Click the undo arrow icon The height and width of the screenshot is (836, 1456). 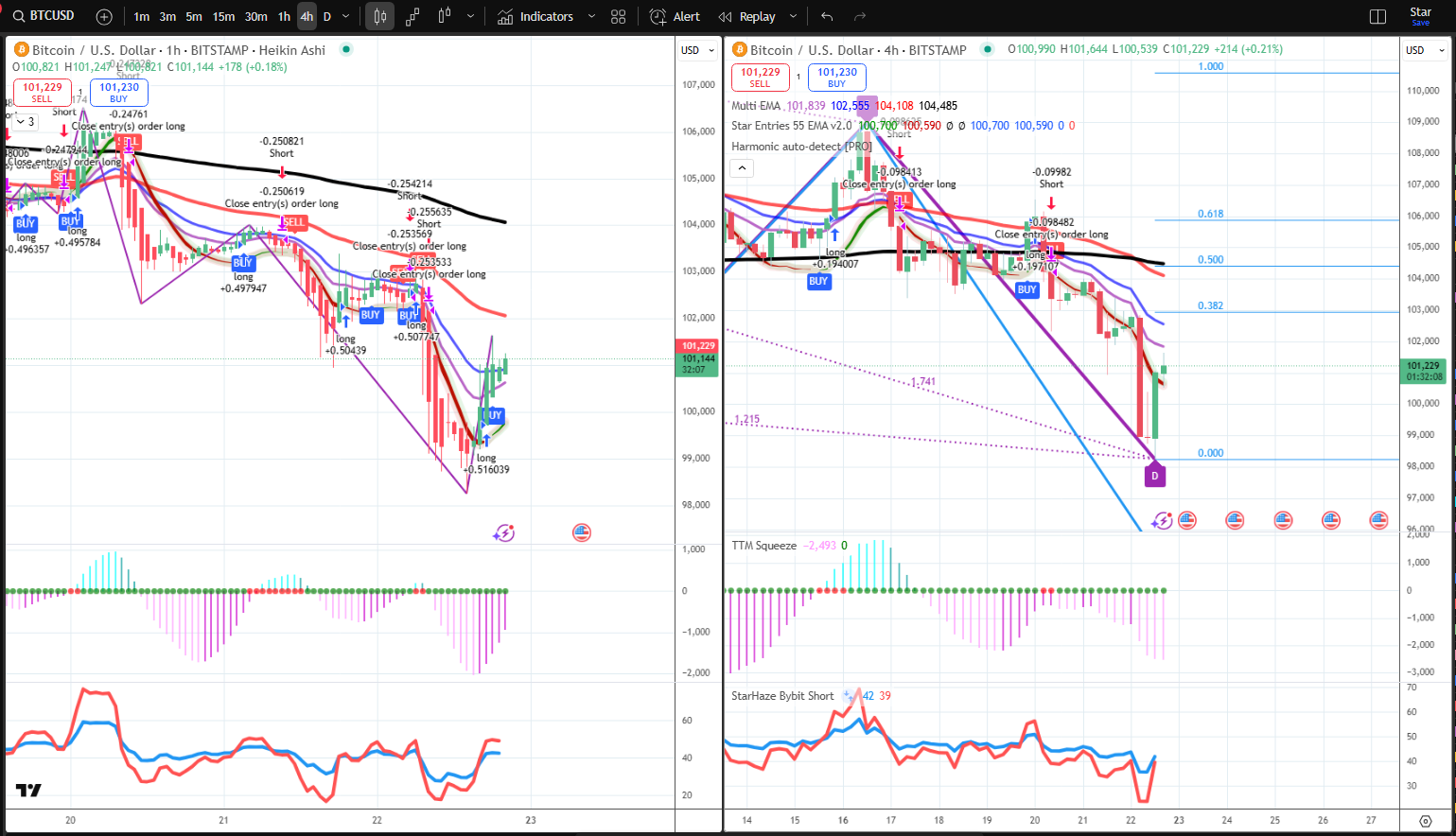tap(827, 17)
